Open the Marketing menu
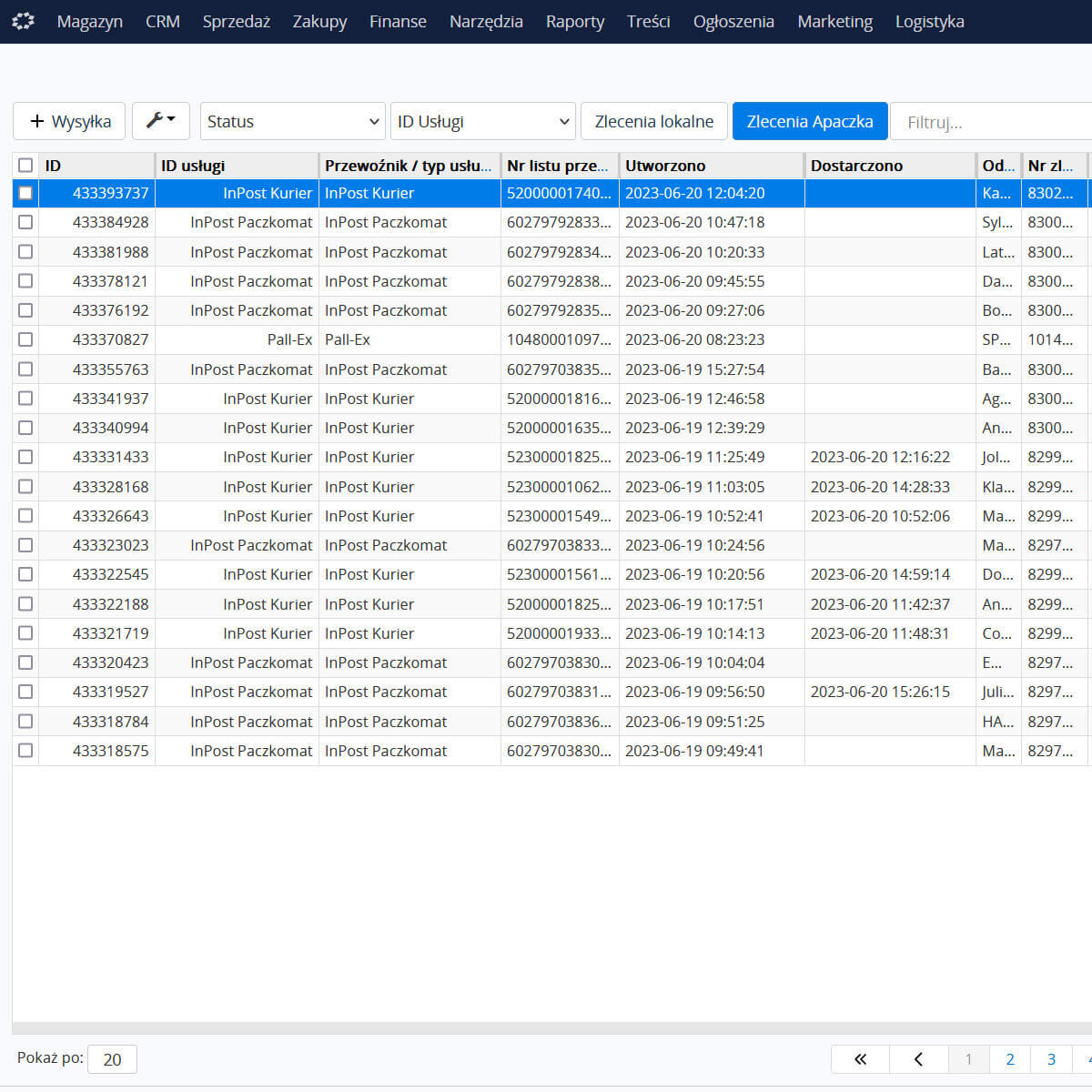Viewport: 1092px width, 1092px height. point(834,22)
